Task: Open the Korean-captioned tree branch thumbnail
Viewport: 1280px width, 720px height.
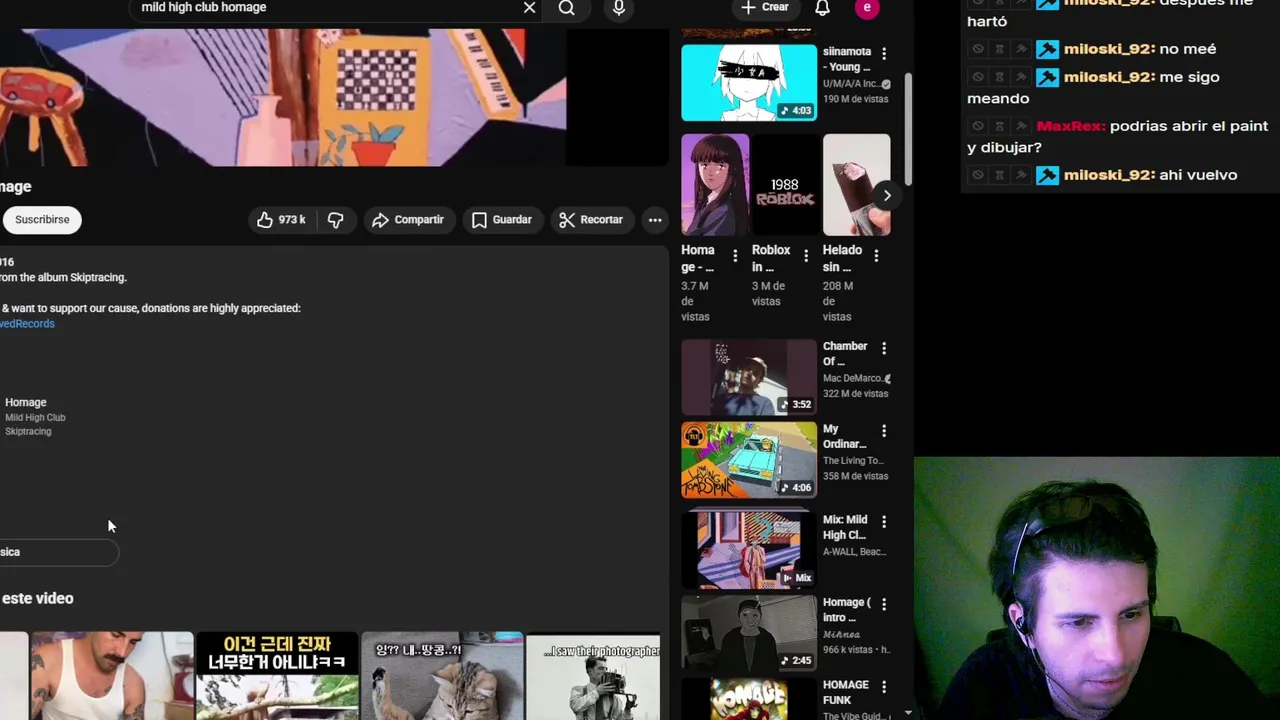Action: pos(277,676)
